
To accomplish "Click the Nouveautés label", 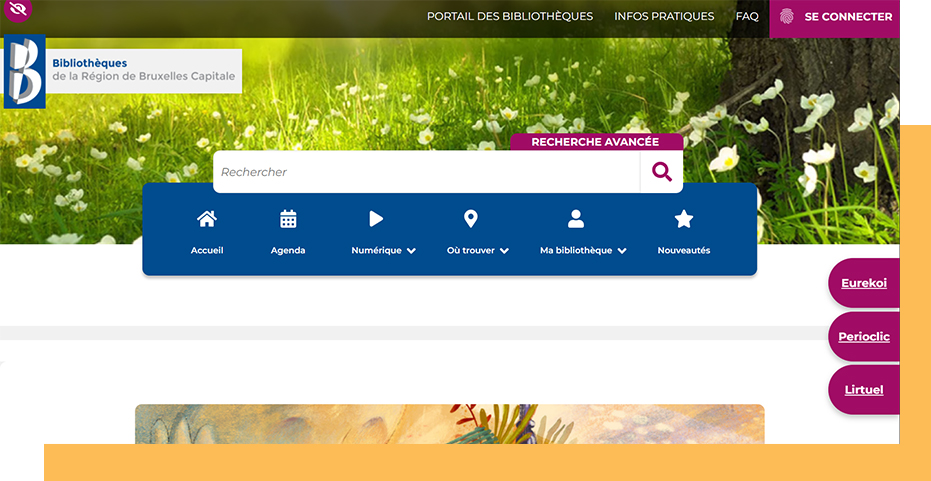I will (683, 251).
